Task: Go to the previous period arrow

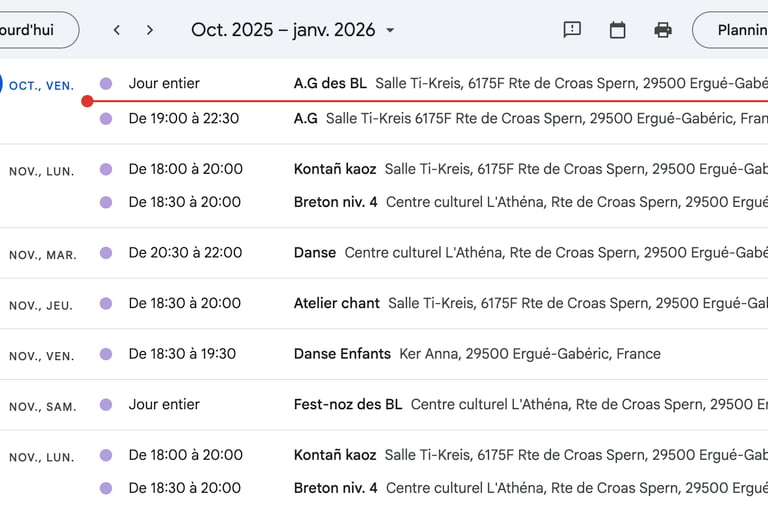Action: (x=117, y=30)
